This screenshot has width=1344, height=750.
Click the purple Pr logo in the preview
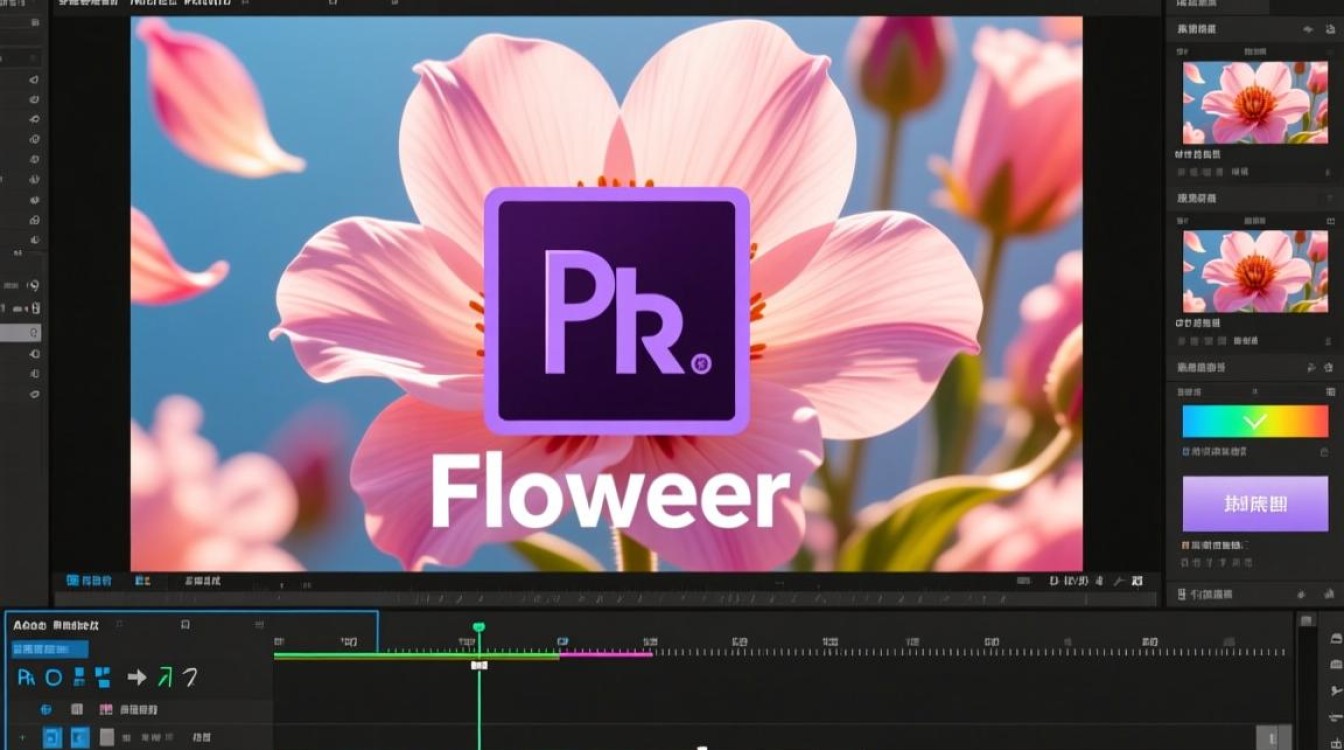pyautogui.click(x=616, y=311)
